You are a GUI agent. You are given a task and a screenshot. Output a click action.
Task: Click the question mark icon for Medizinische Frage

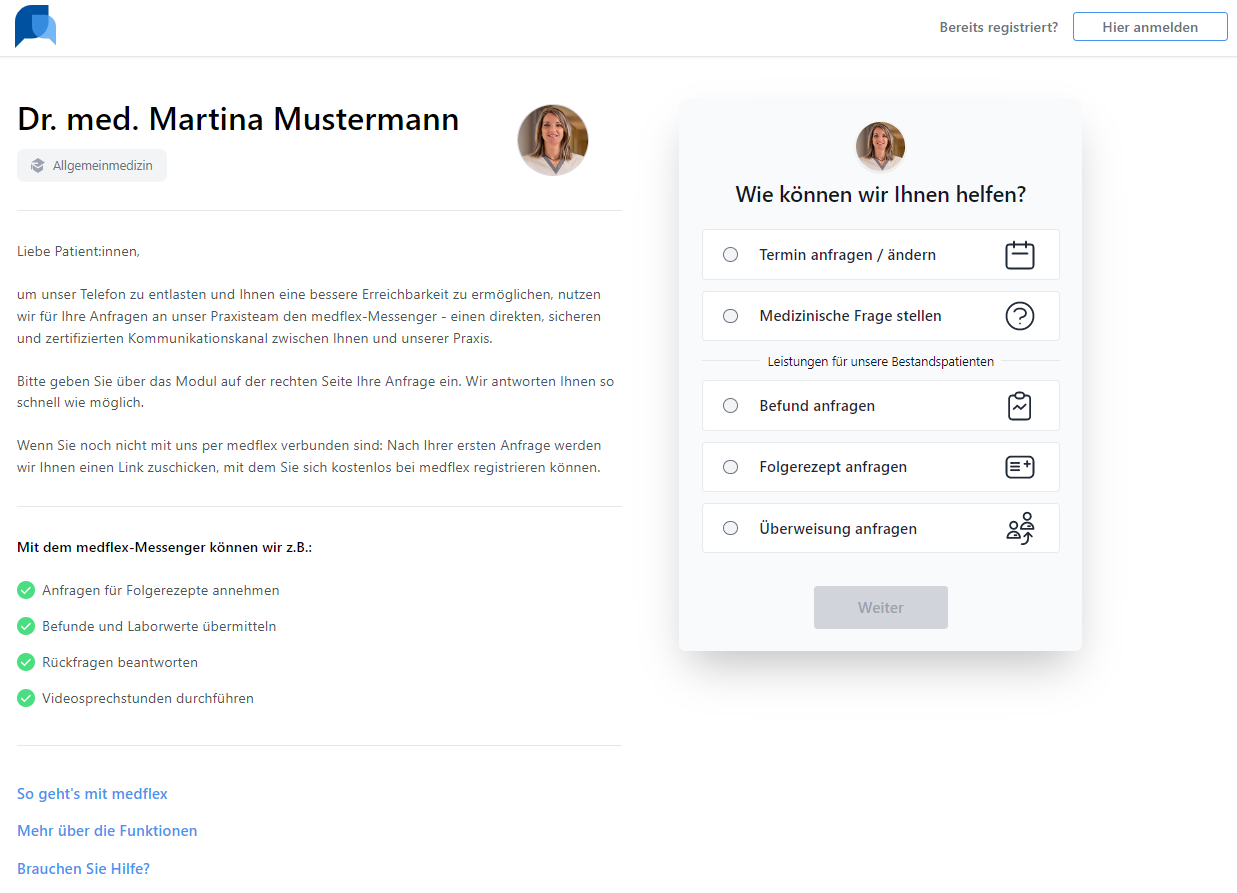pos(1019,316)
